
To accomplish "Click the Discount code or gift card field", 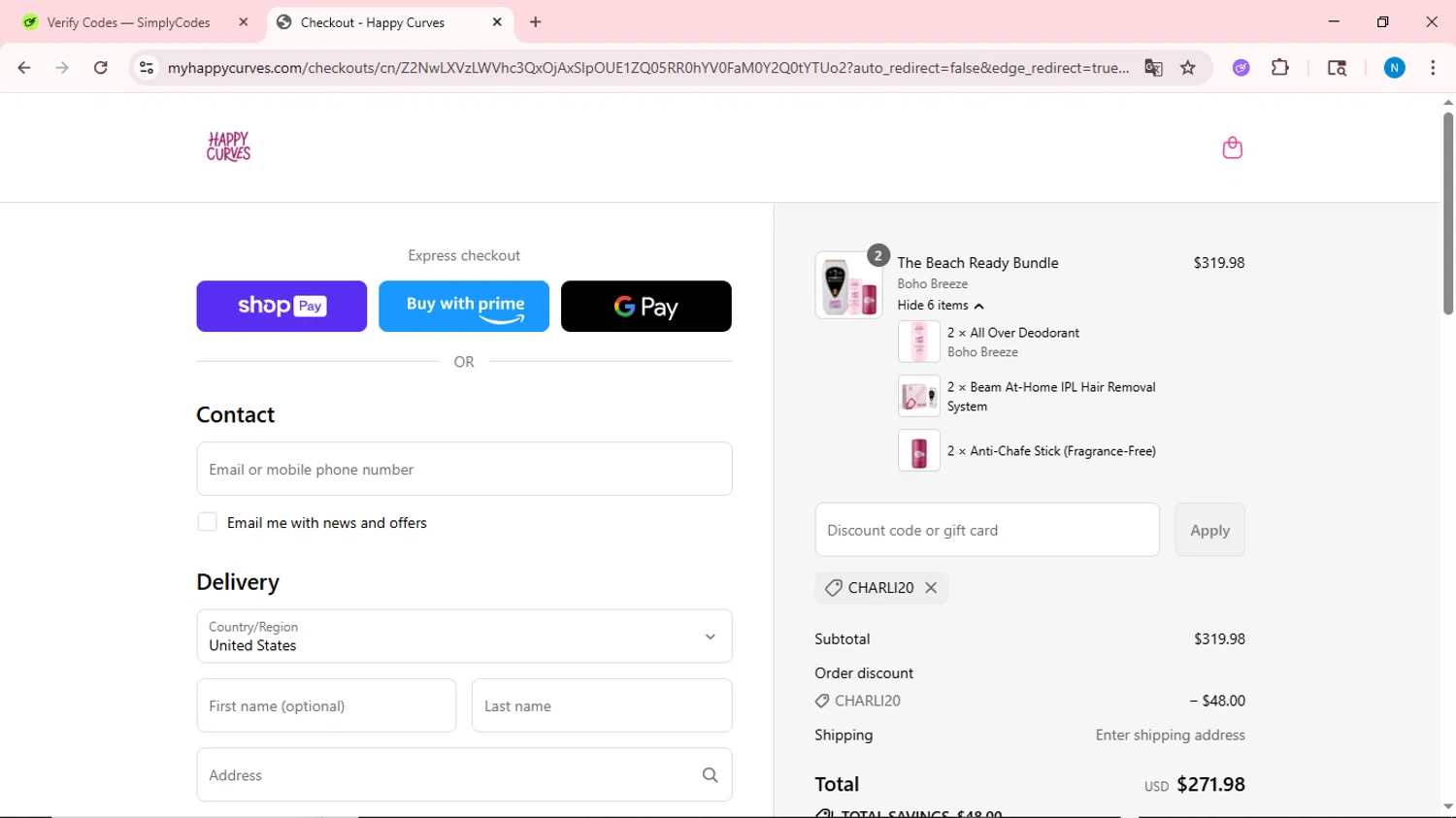I will point(987,530).
